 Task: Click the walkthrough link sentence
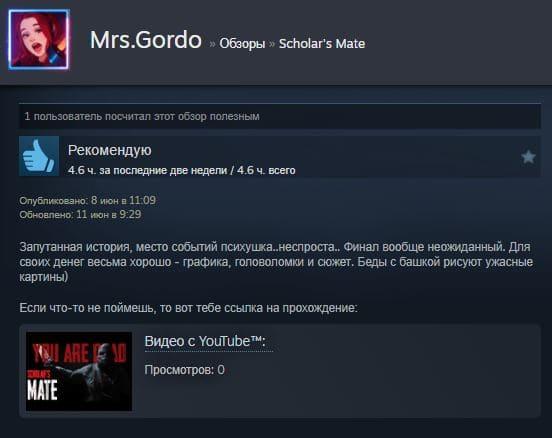[x=188, y=308]
